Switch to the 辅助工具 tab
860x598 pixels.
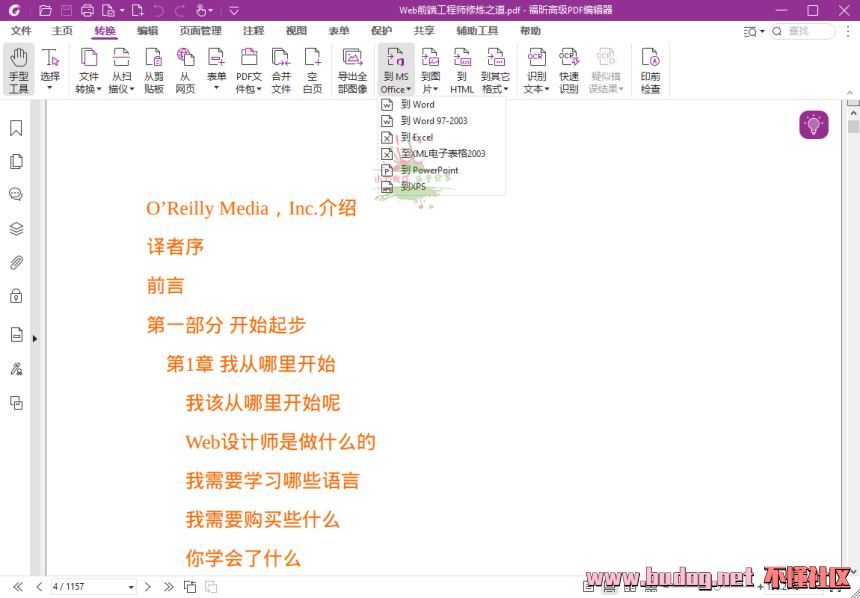pos(477,31)
